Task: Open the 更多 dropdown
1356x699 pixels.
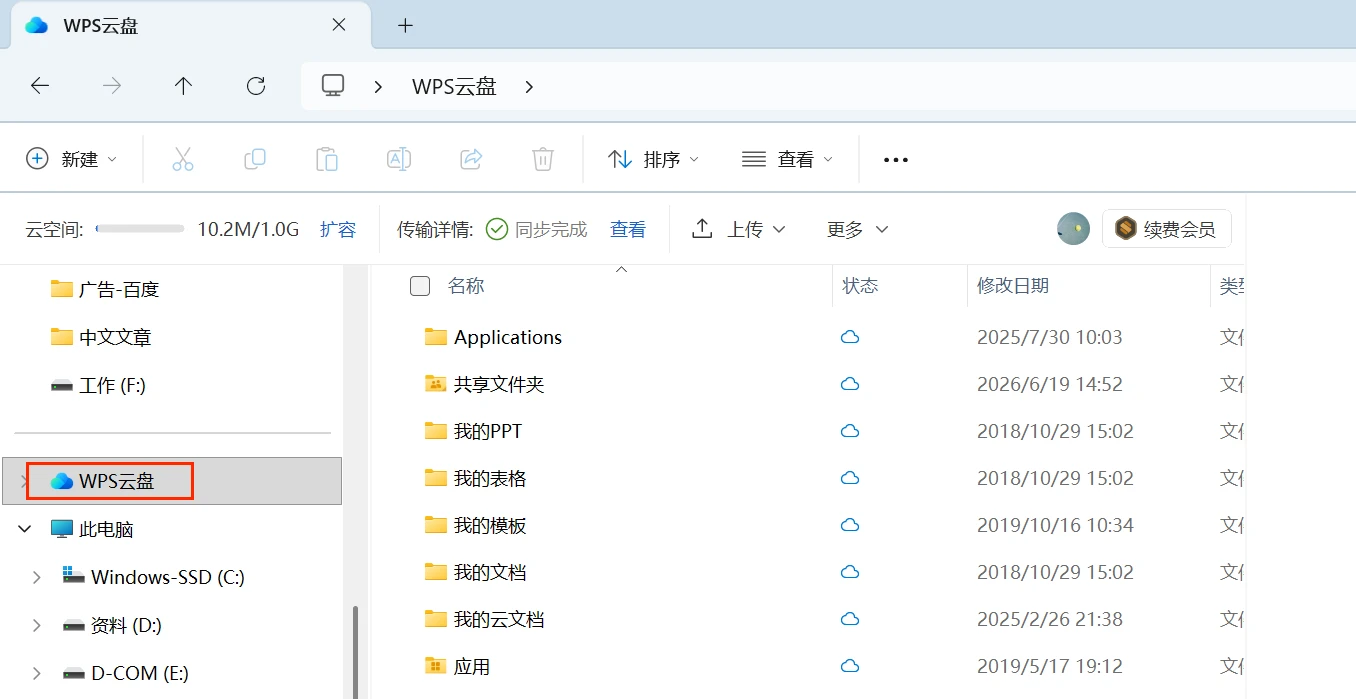Action: point(857,229)
